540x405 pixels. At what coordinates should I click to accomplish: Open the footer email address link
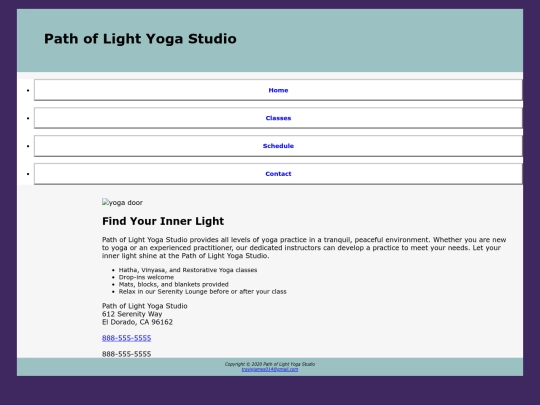point(270,369)
